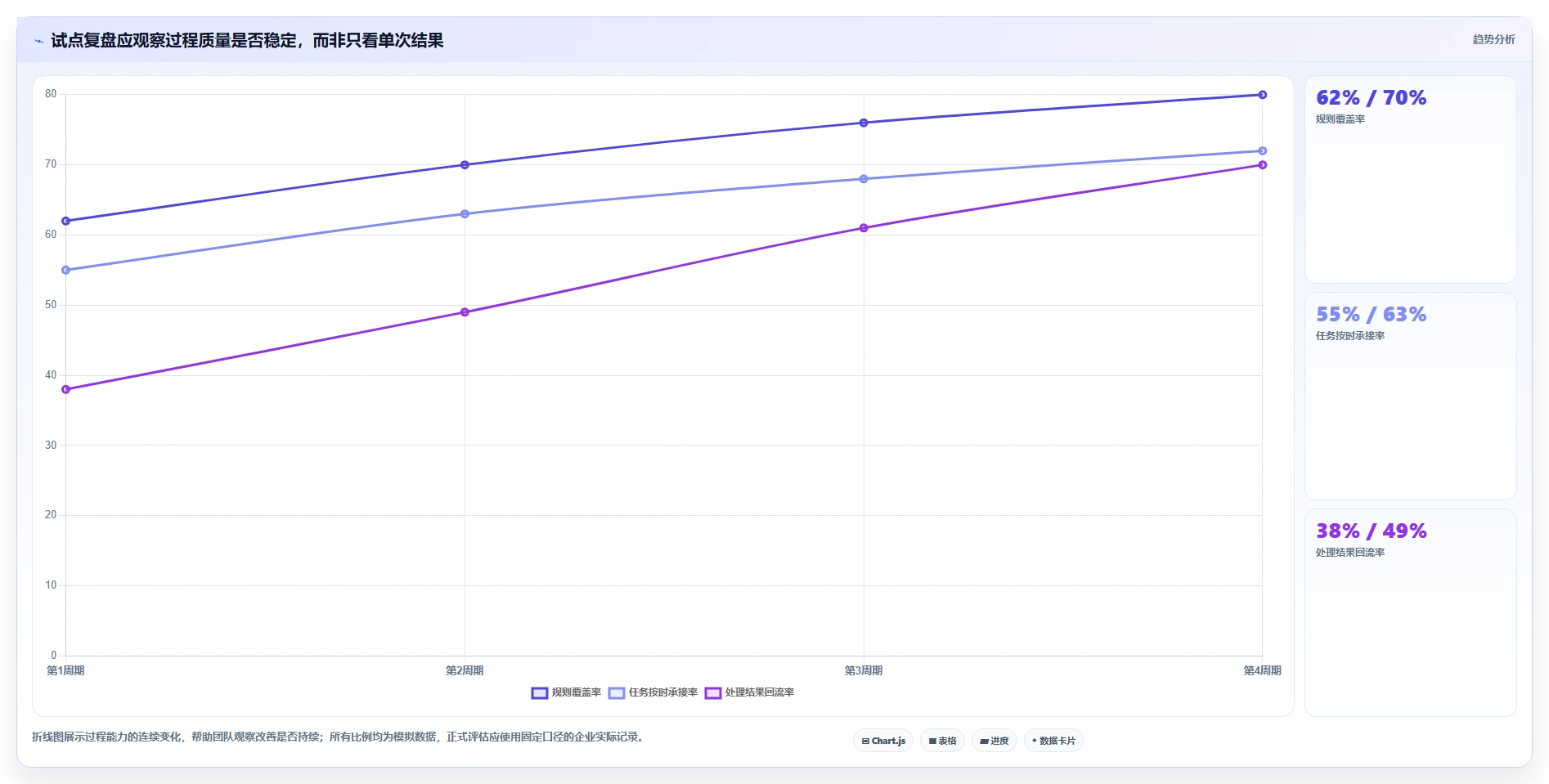Click the 数据卡片 tag chip
The image size is (1549, 784).
[x=1053, y=741]
